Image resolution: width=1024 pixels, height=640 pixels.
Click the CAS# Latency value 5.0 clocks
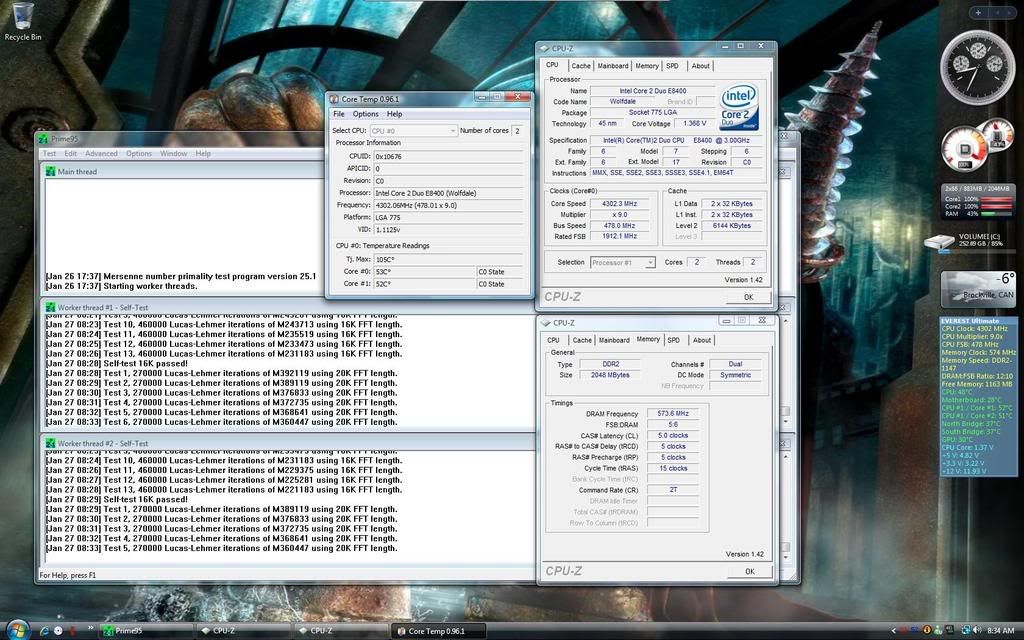click(673, 436)
